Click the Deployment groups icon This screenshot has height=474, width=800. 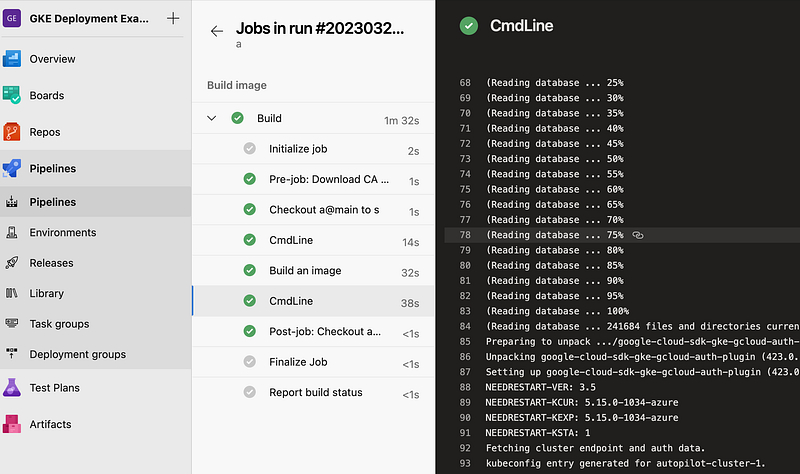[12, 354]
